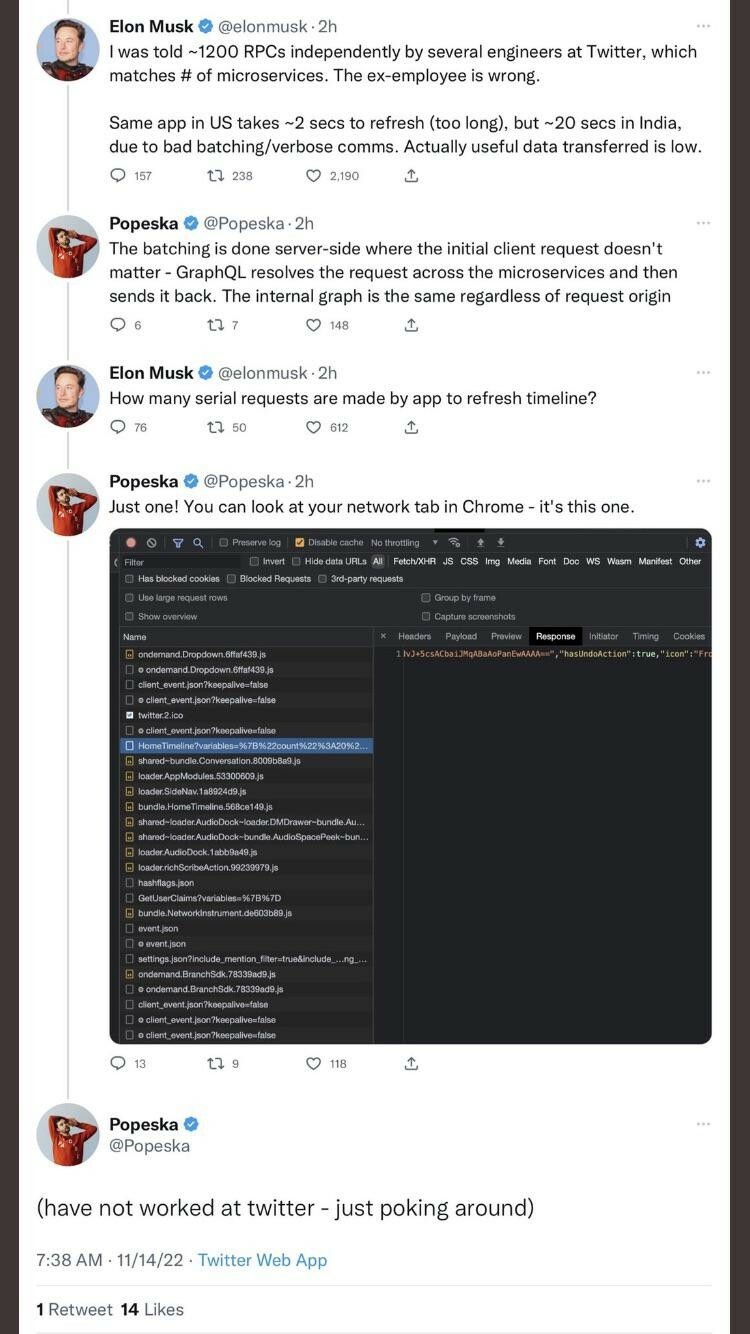Retweet the network tab tweet with 9 retweets
This screenshot has width=750, height=1334.
pos(214,1063)
